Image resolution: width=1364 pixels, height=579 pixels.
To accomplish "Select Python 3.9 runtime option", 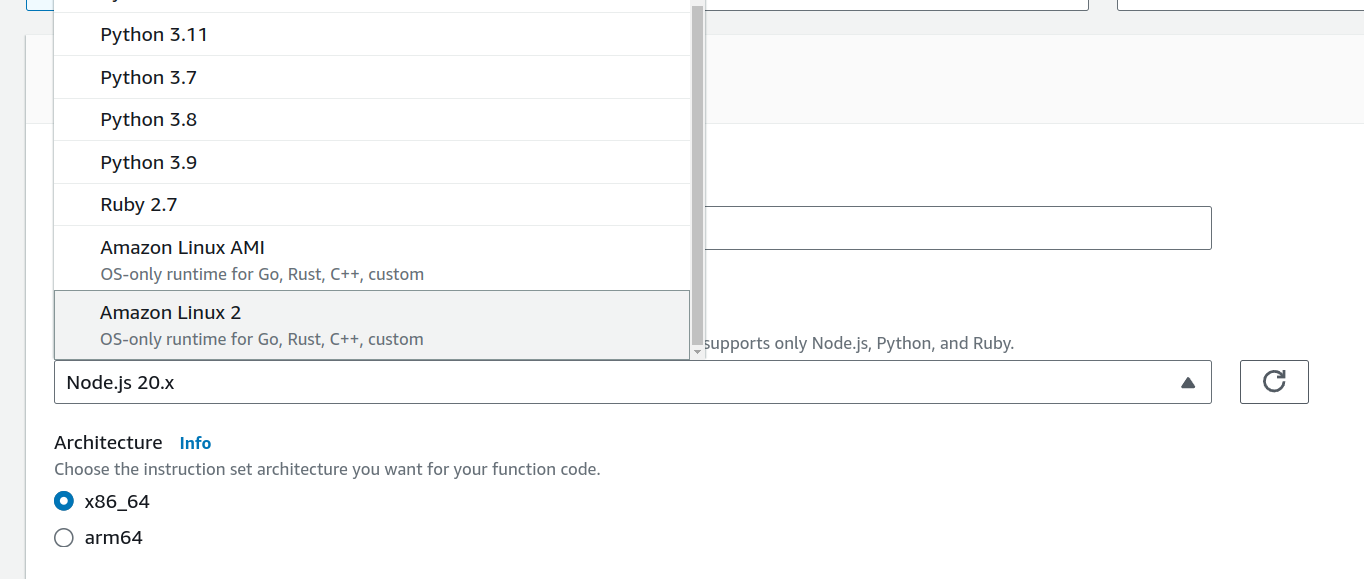I will click(148, 162).
